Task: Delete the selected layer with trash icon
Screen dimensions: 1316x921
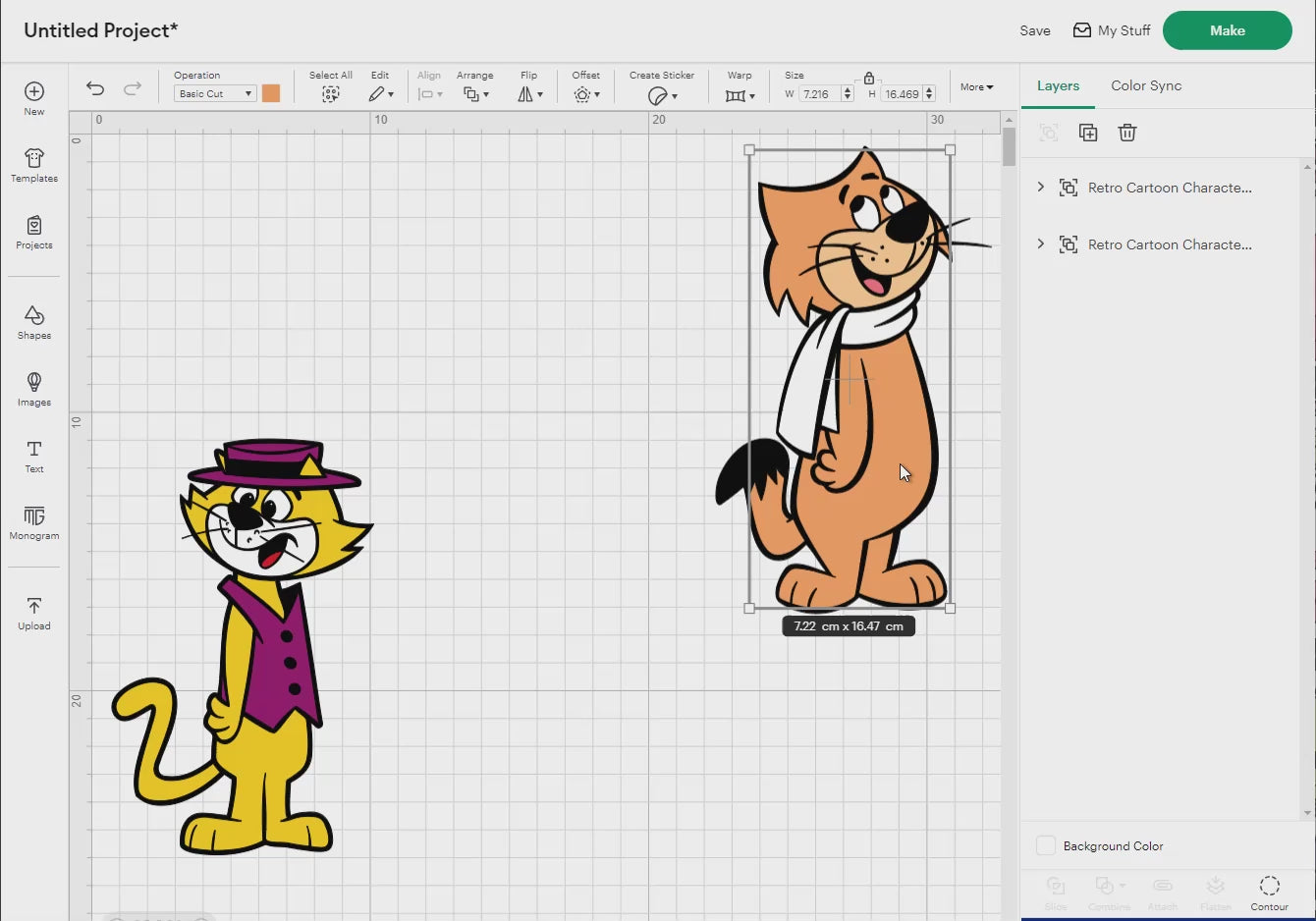Action: tap(1127, 133)
